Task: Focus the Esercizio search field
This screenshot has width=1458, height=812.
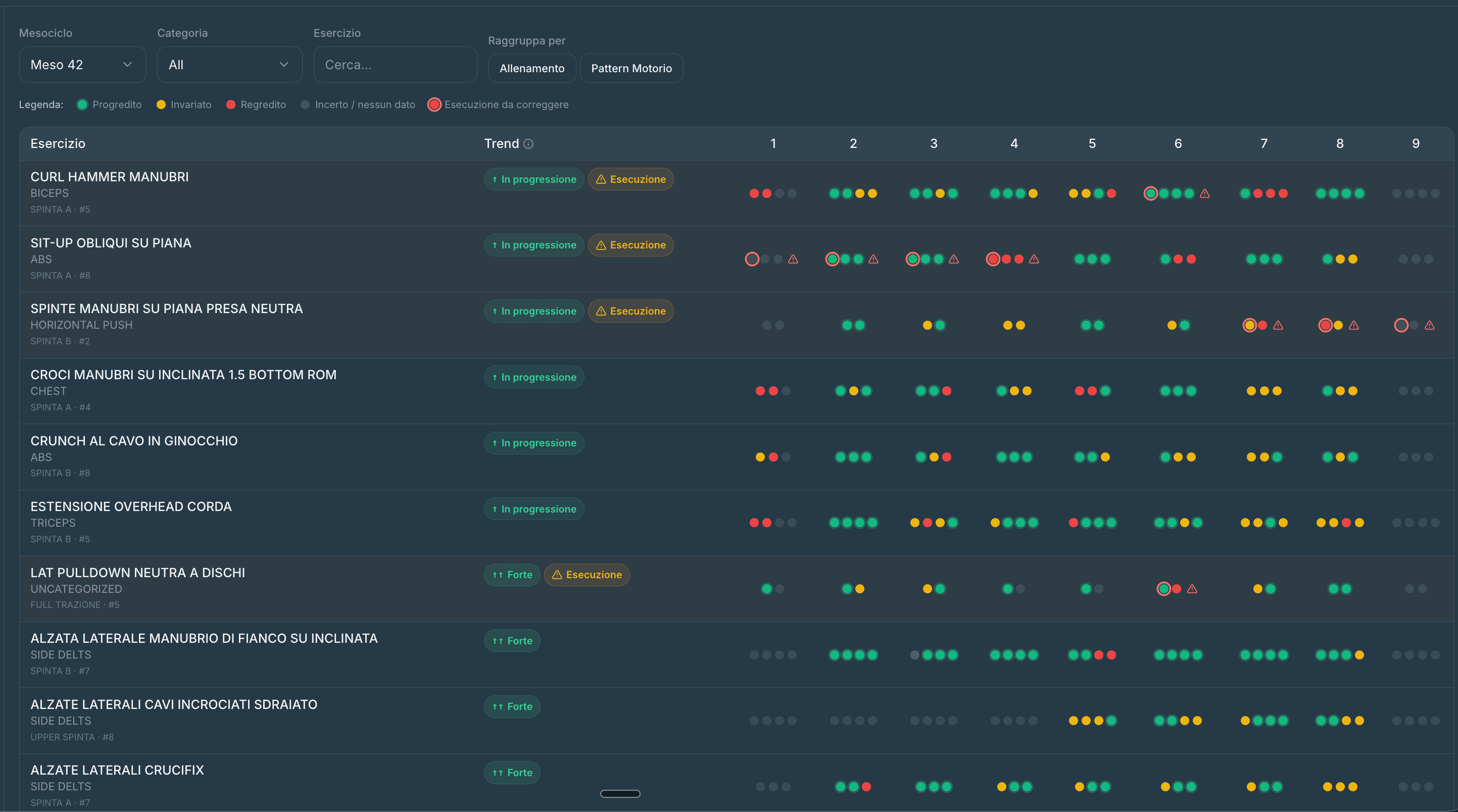Action: coord(396,65)
